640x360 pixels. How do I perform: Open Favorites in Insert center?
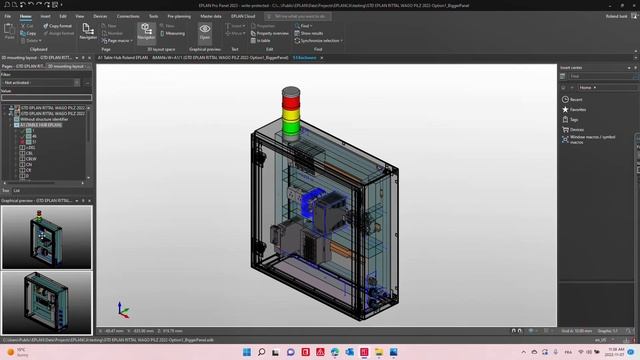[x=574, y=109]
